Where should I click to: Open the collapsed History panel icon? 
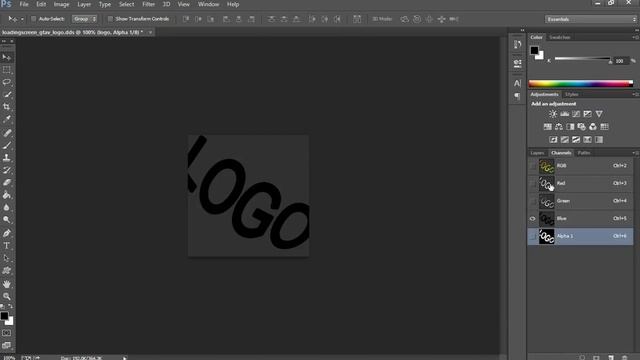[518, 44]
